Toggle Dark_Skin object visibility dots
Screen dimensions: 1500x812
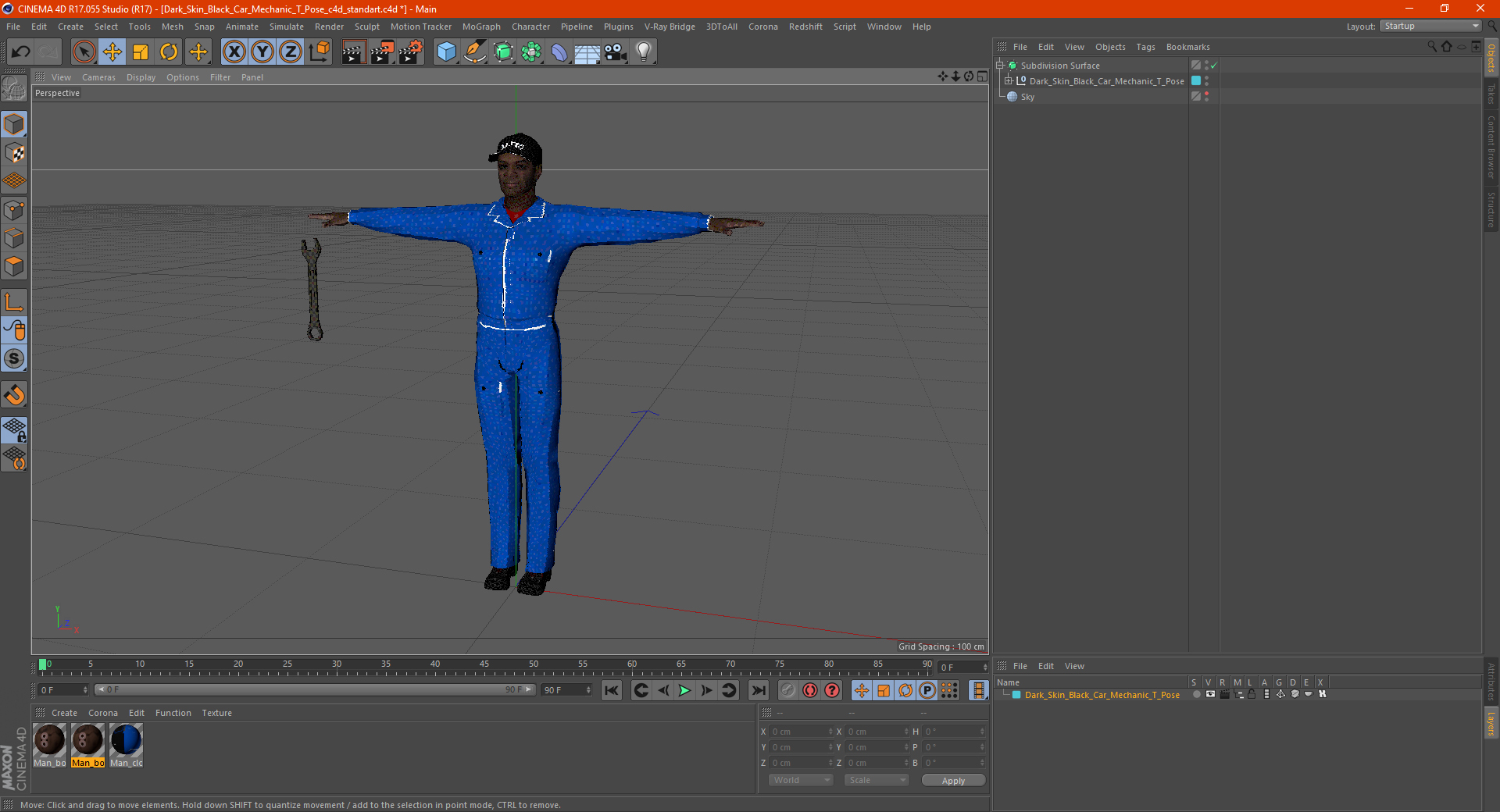pos(1207,81)
